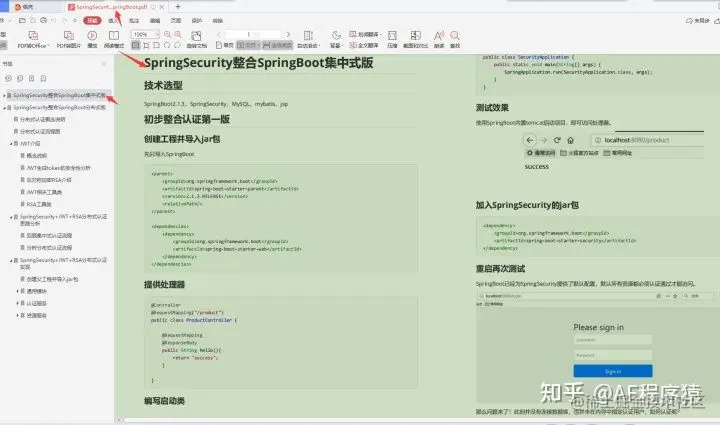Toggle 单页 single page view

225,45
